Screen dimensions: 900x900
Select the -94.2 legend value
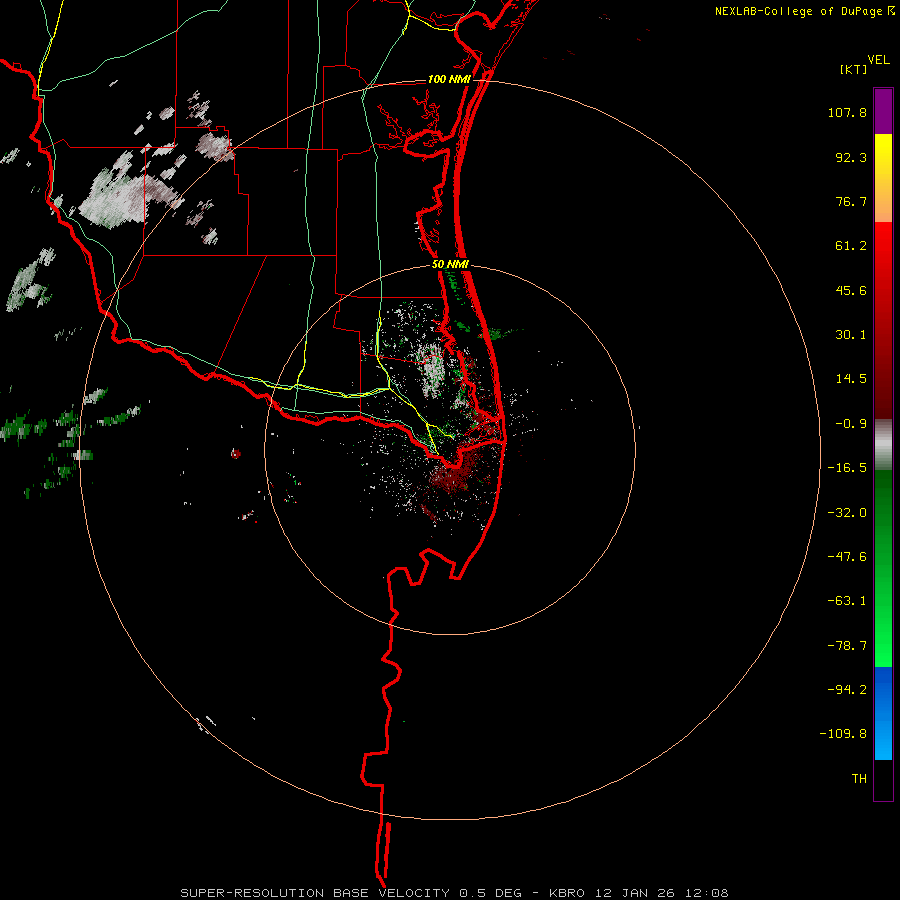pos(847,690)
